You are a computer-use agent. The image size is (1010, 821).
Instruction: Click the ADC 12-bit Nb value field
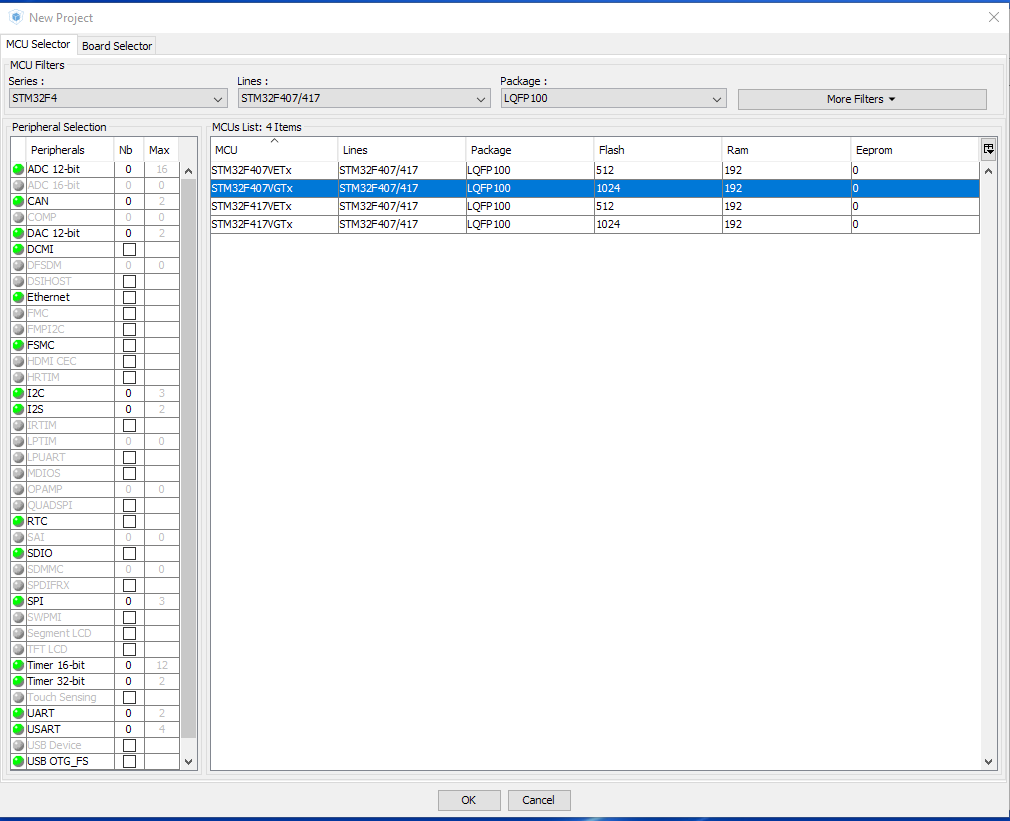pyautogui.click(x=129, y=169)
